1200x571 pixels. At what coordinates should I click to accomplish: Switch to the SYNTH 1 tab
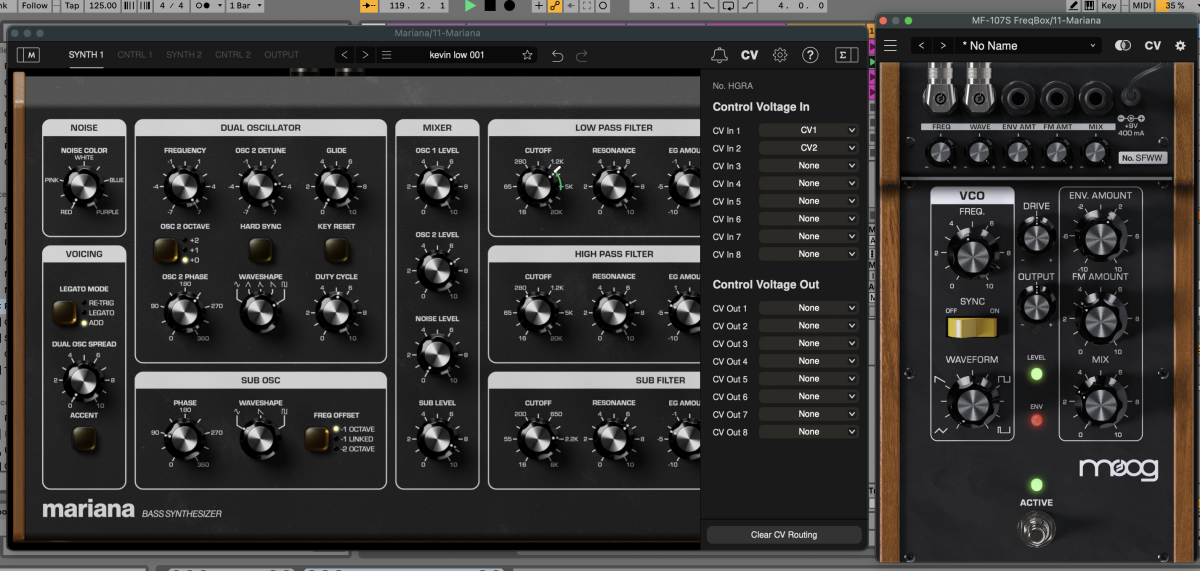tap(86, 55)
